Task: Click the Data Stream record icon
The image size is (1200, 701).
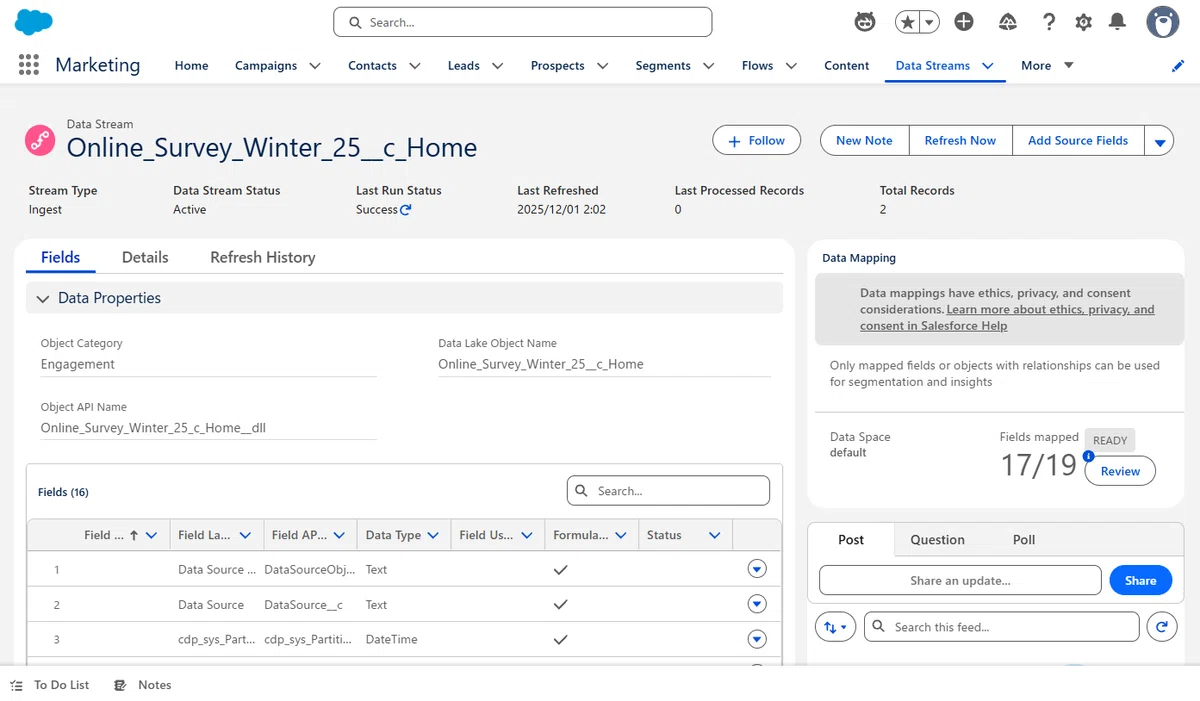Action: 40,140
